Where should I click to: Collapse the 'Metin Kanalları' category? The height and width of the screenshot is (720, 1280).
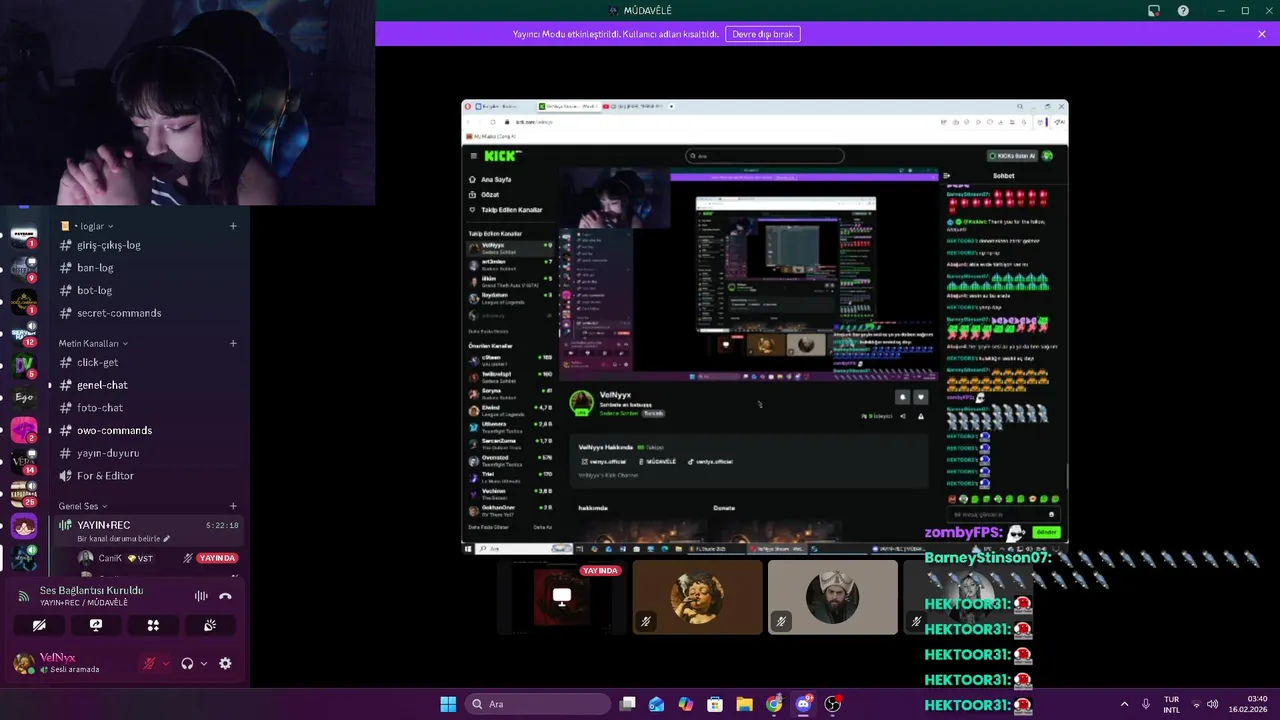(93, 343)
